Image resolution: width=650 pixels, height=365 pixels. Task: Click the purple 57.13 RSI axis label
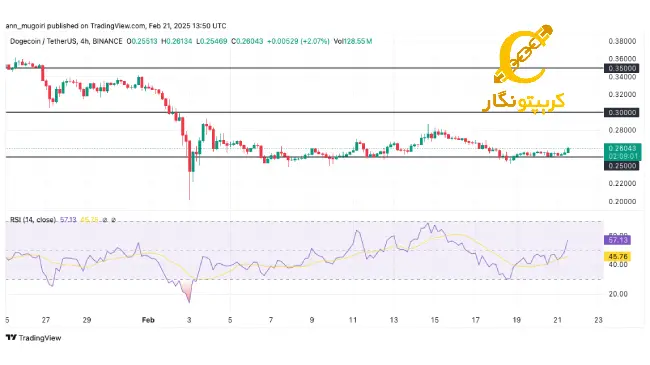[x=618, y=240]
